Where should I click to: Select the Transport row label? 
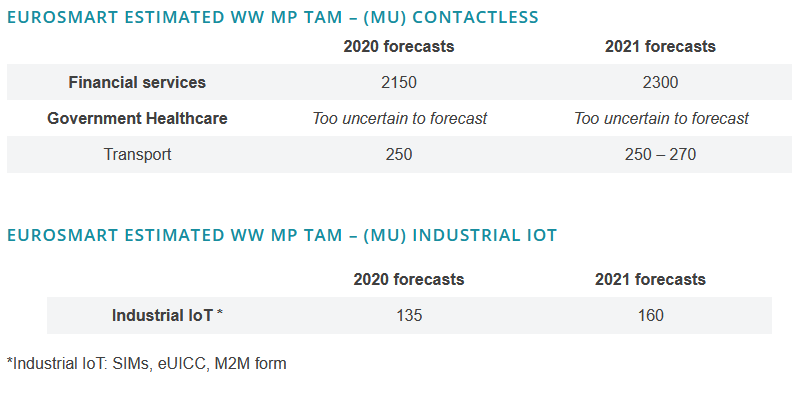point(137,155)
